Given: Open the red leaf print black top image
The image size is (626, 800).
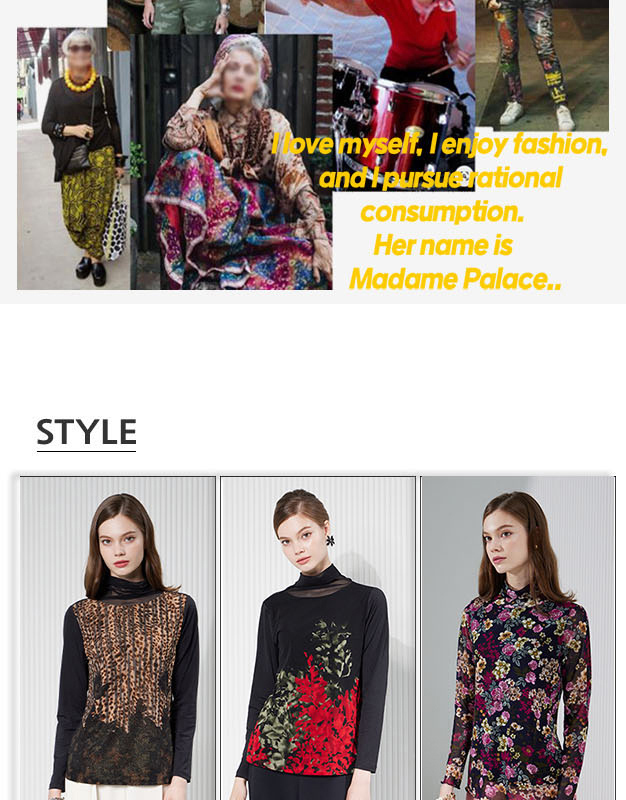Looking at the screenshot, I should [318, 638].
